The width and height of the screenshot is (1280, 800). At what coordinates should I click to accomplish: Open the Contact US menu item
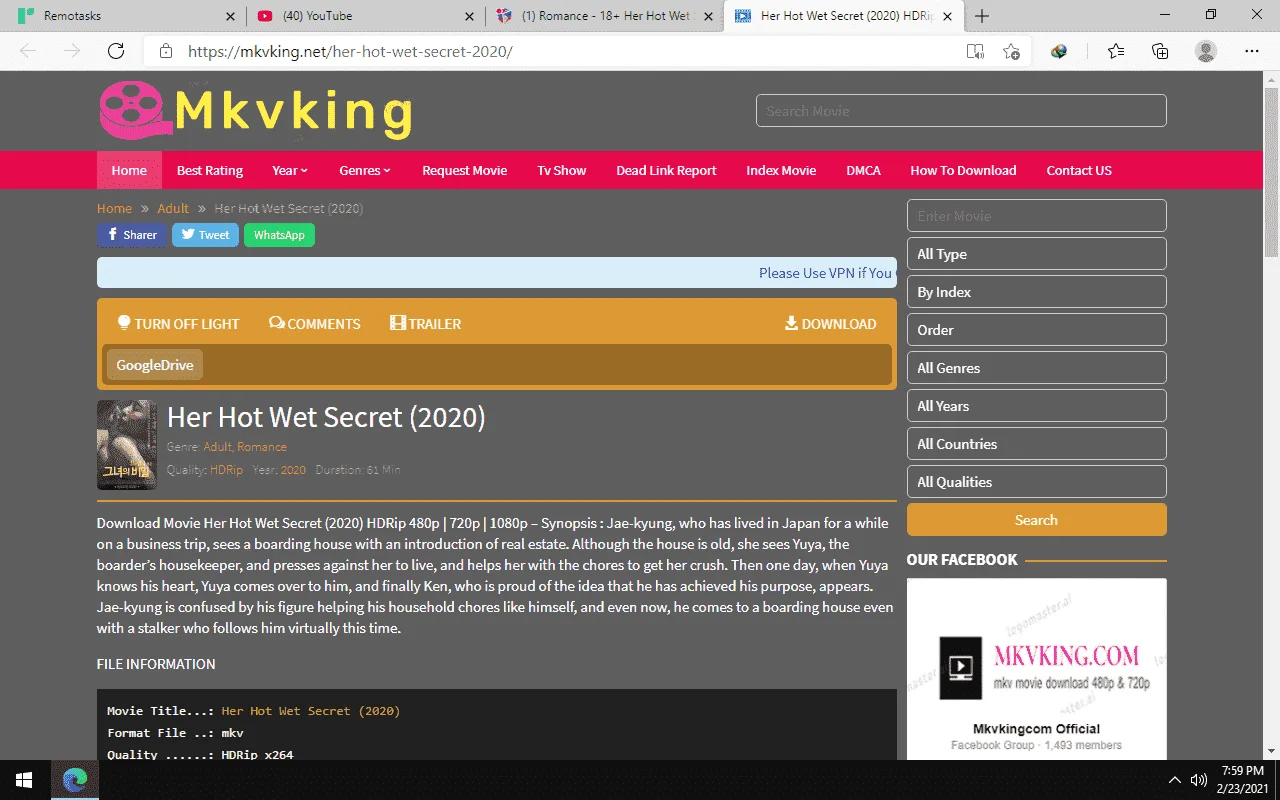(1079, 170)
